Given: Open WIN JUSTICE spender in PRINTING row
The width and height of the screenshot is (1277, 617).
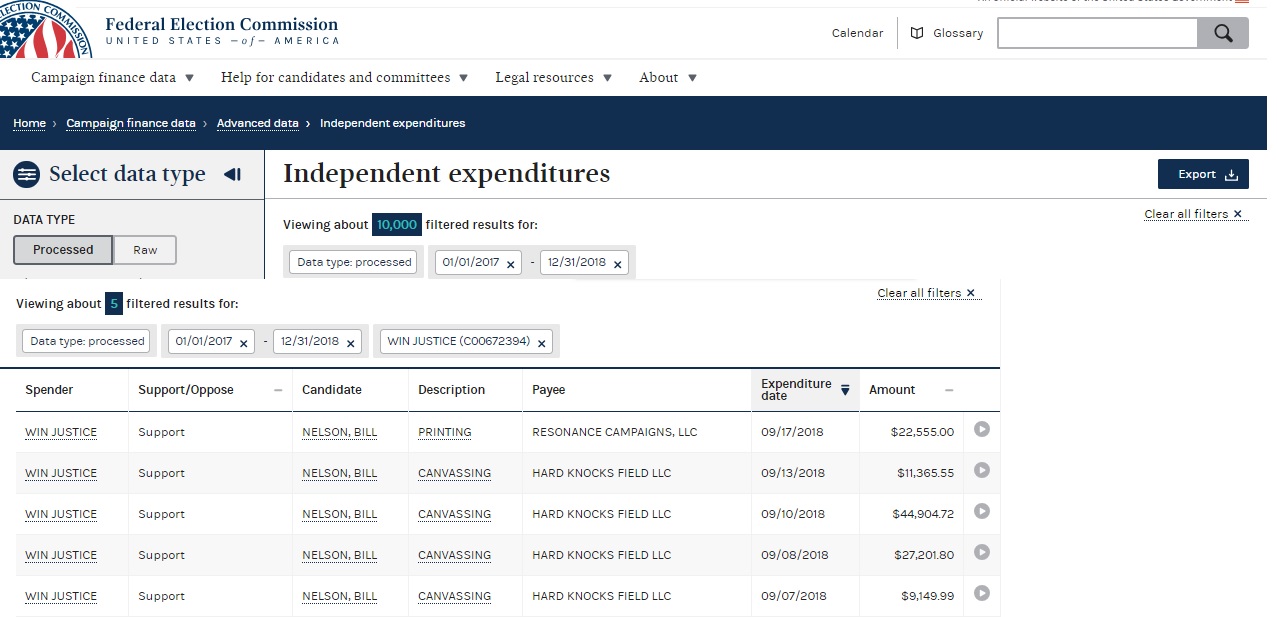Looking at the screenshot, I should coord(61,432).
